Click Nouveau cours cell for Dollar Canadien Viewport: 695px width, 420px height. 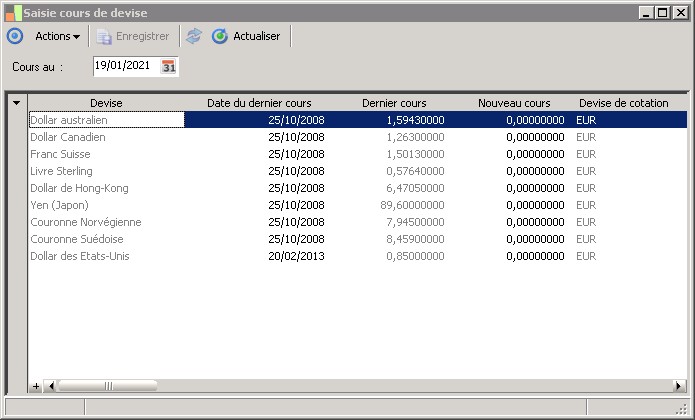pyautogui.click(x=535, y=137)
